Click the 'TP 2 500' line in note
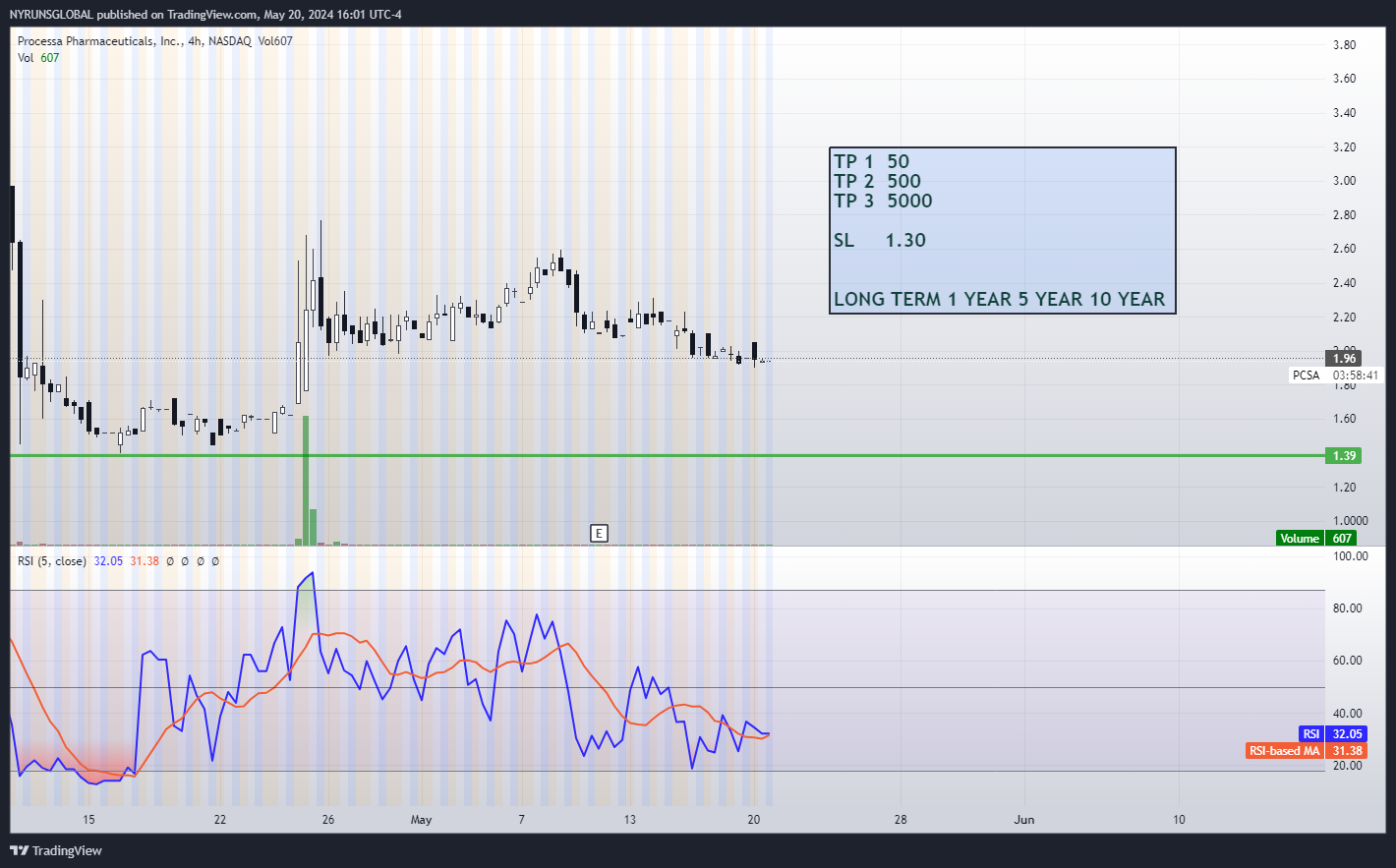Image resolution: width=1396 pixels, height=868 pixels. pyautogui.click(x=878, y=181)
